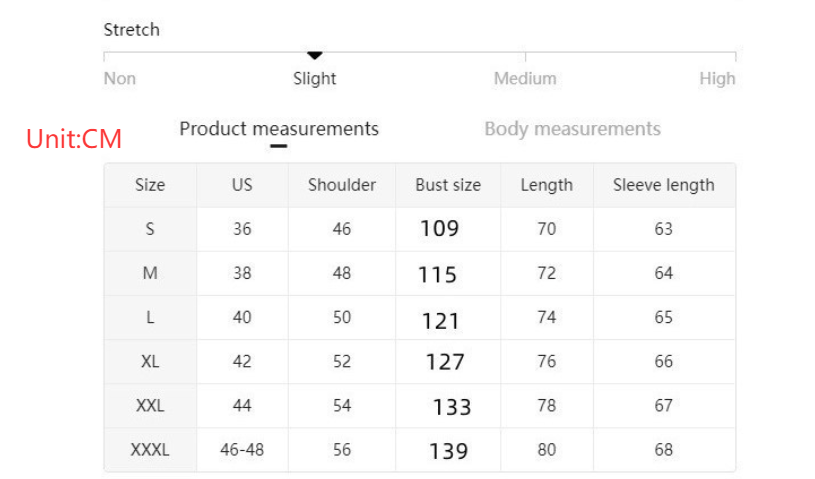
Task: Click the US size 46-48 cell
Action: [x=242, y=450]
